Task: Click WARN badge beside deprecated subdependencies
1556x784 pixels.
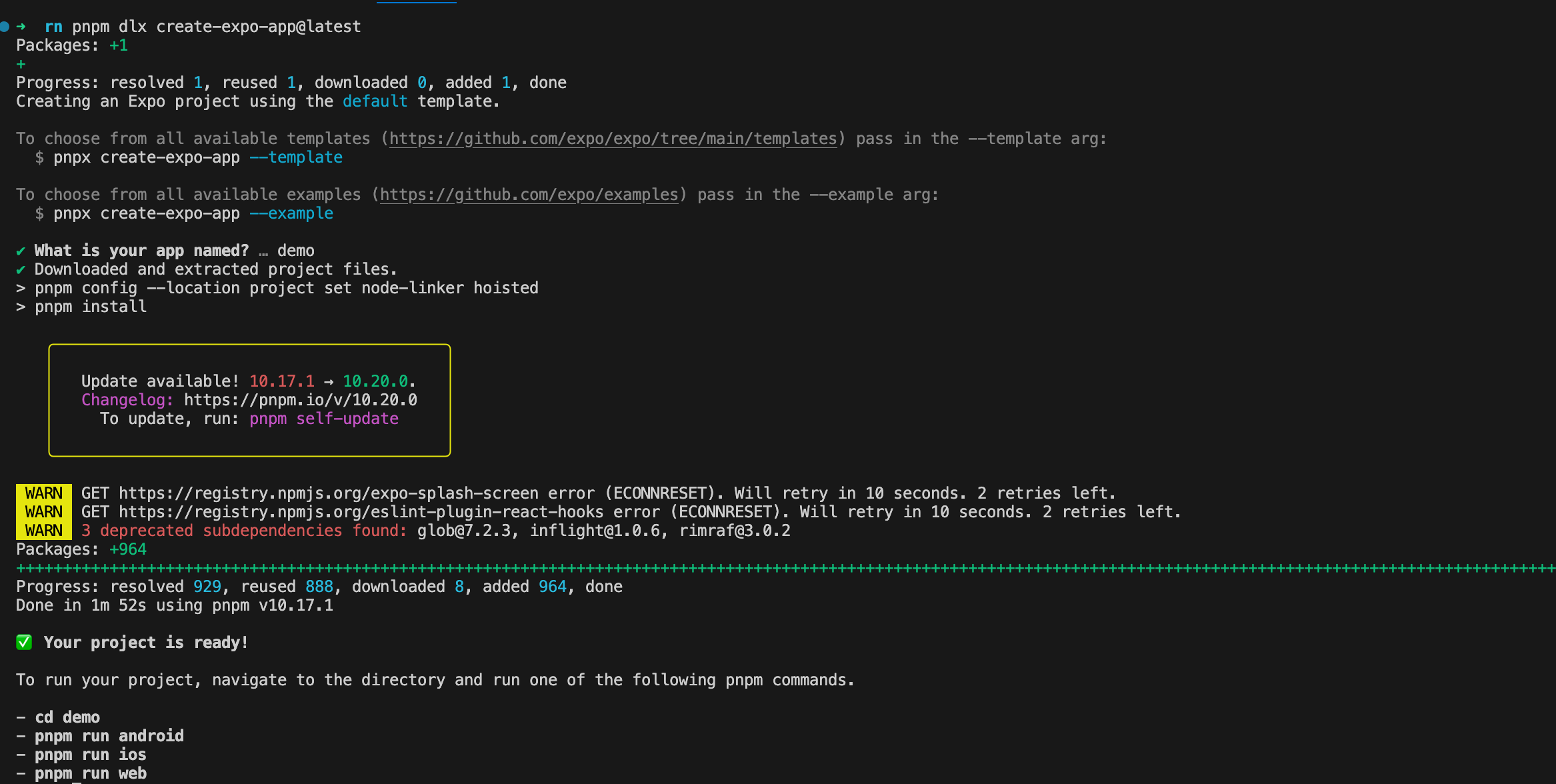Action: tap(43, 531)
